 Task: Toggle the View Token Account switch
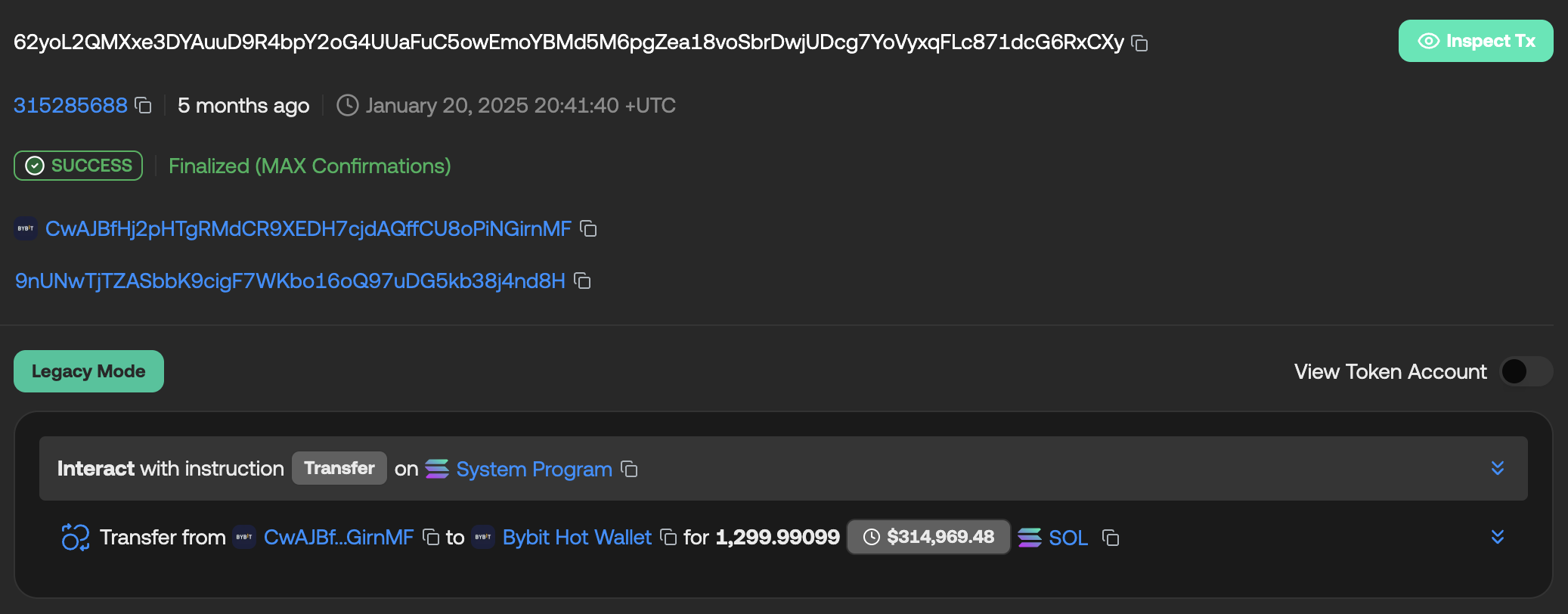pos(1526,371)
